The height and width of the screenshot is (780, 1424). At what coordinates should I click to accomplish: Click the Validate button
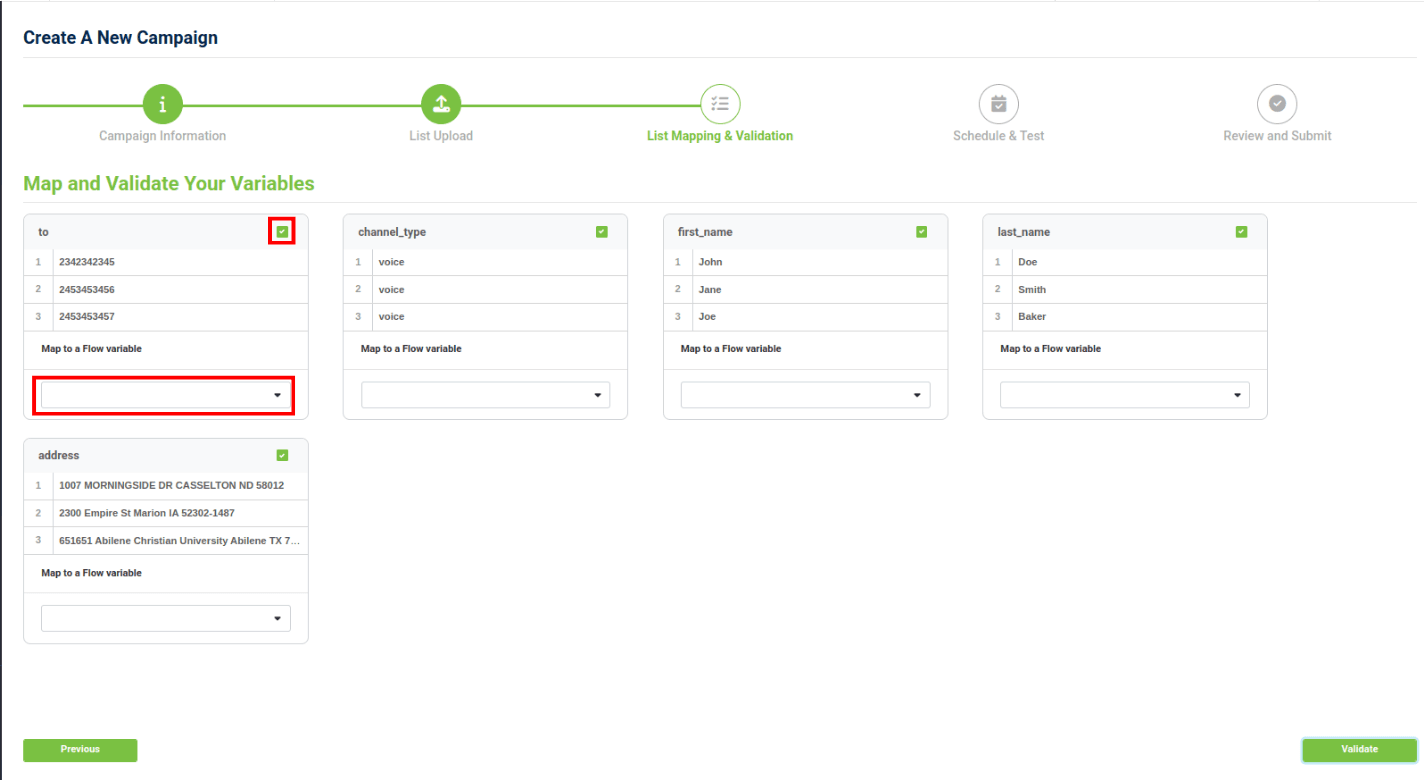1359,750
